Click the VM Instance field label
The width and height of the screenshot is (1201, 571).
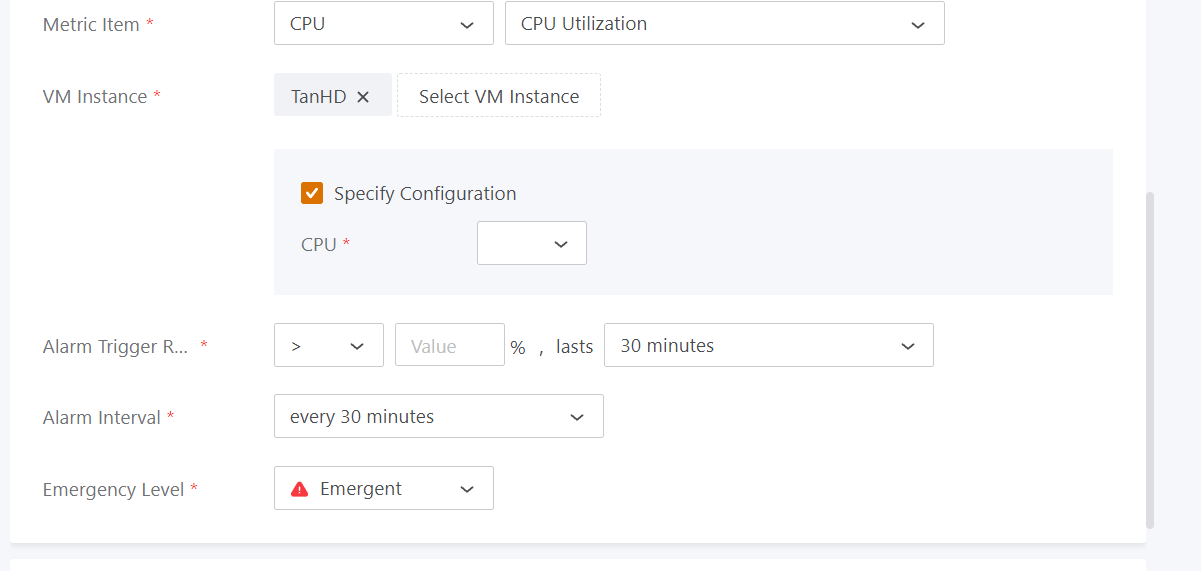pyautogui.click(x=95, y=96)
